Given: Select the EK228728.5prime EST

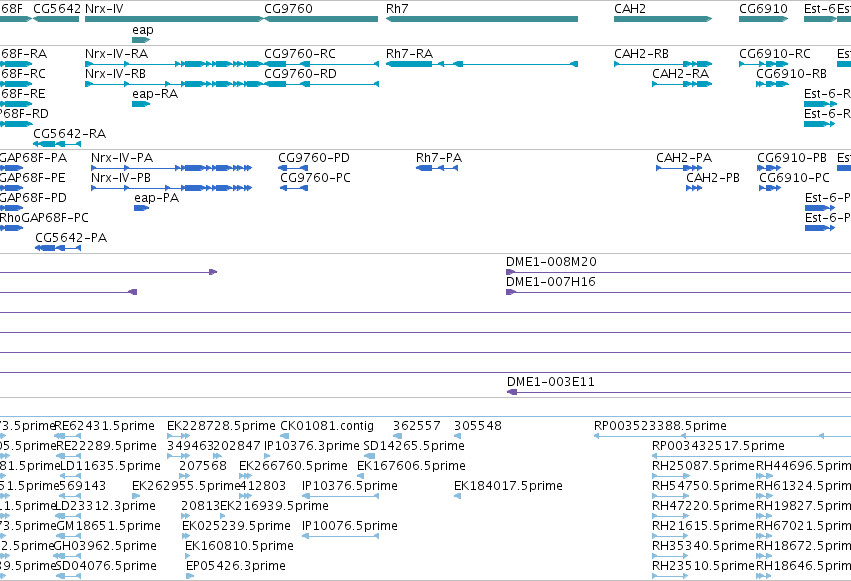Looking at the screenshot, I should [179, 436].
